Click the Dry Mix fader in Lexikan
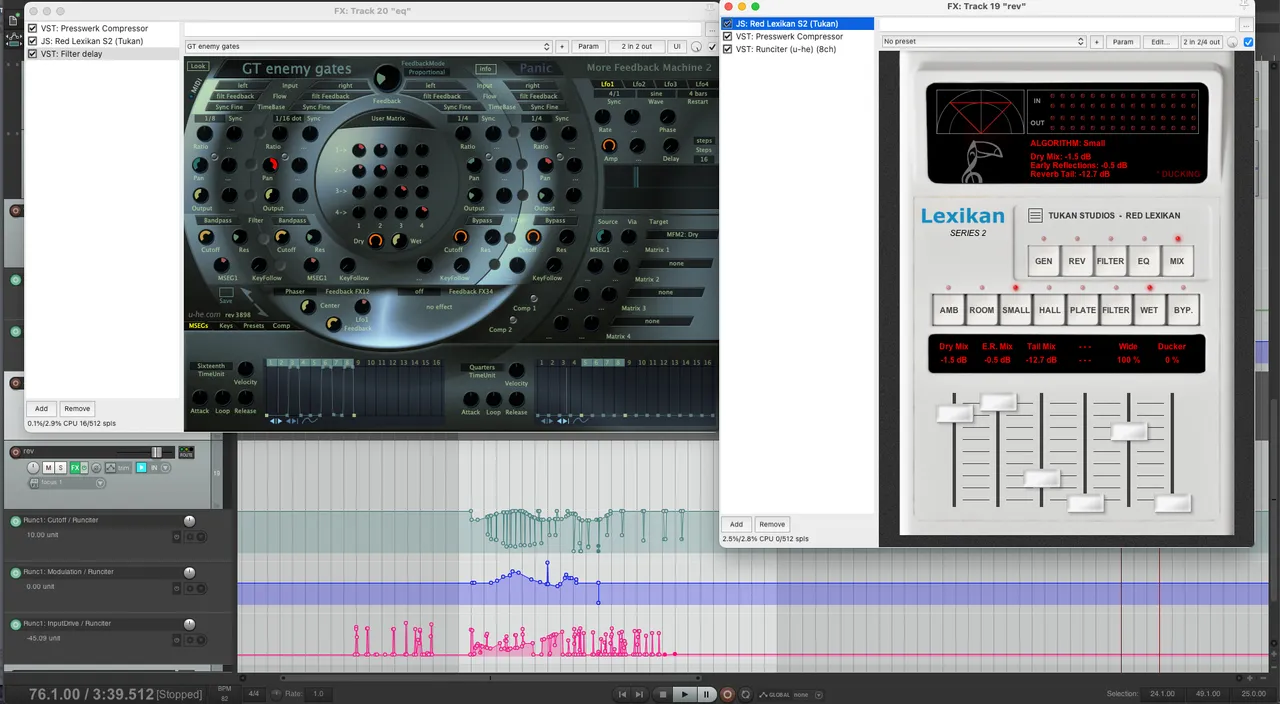 [x=954, y=413]
